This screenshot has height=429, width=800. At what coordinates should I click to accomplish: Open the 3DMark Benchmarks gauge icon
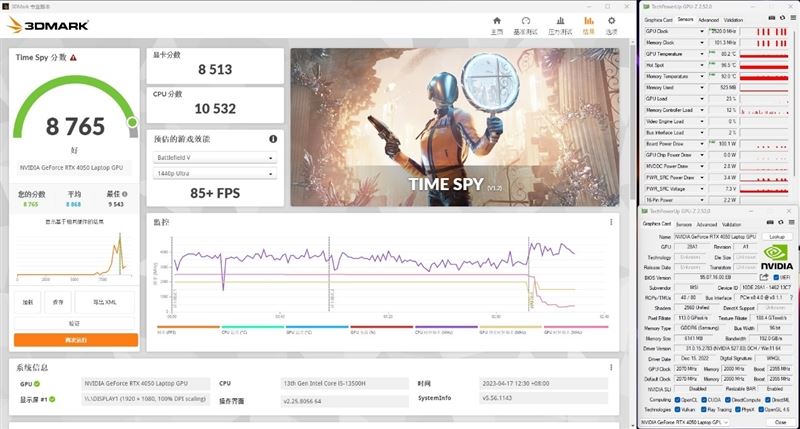pos(526,21)
